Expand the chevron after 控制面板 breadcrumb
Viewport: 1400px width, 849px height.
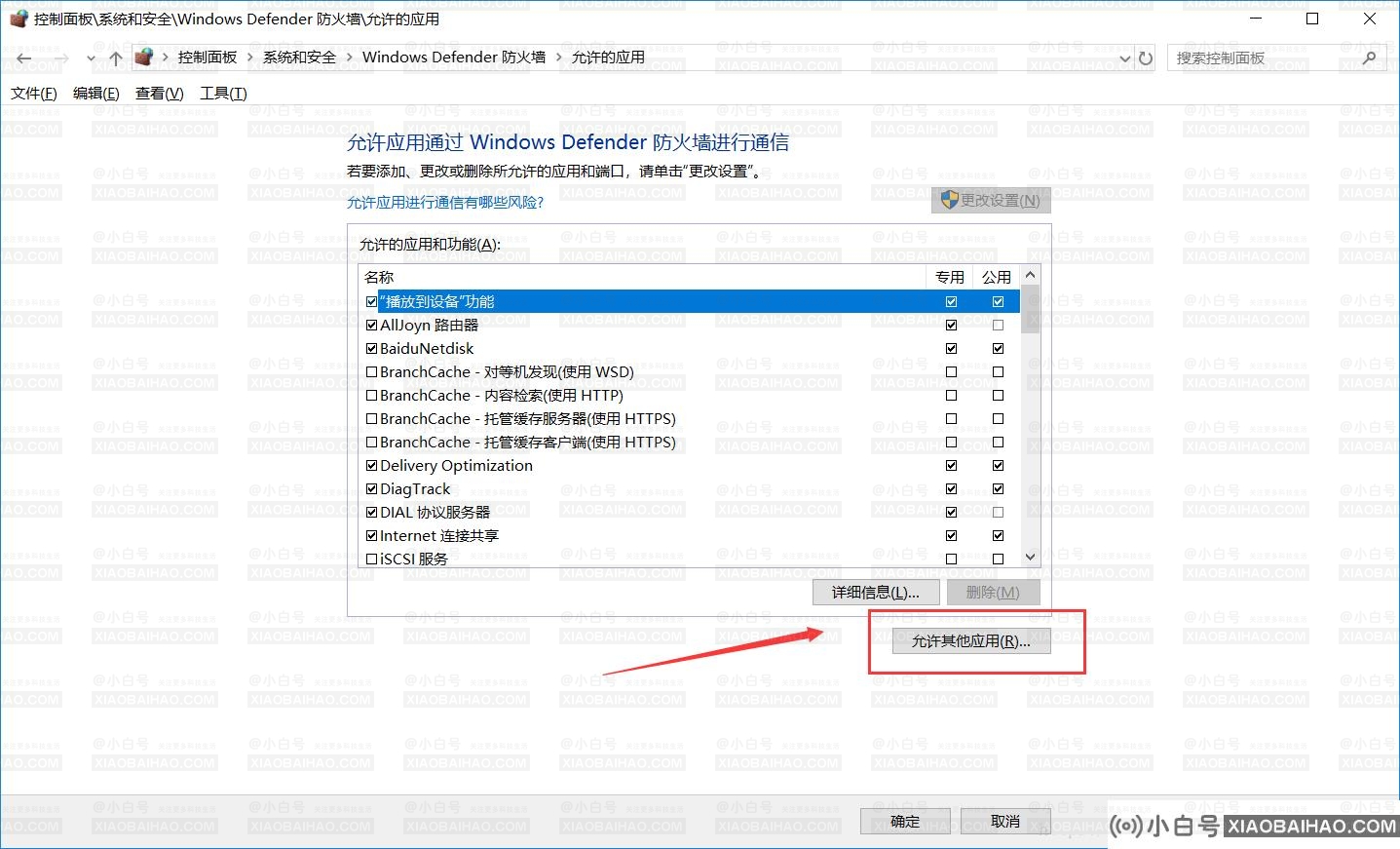[x=250, y=58]
